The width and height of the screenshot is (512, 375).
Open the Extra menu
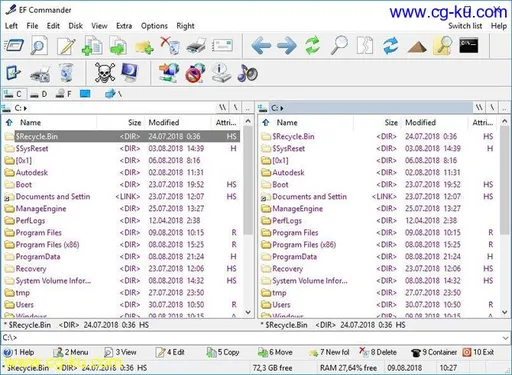(124, 26)
